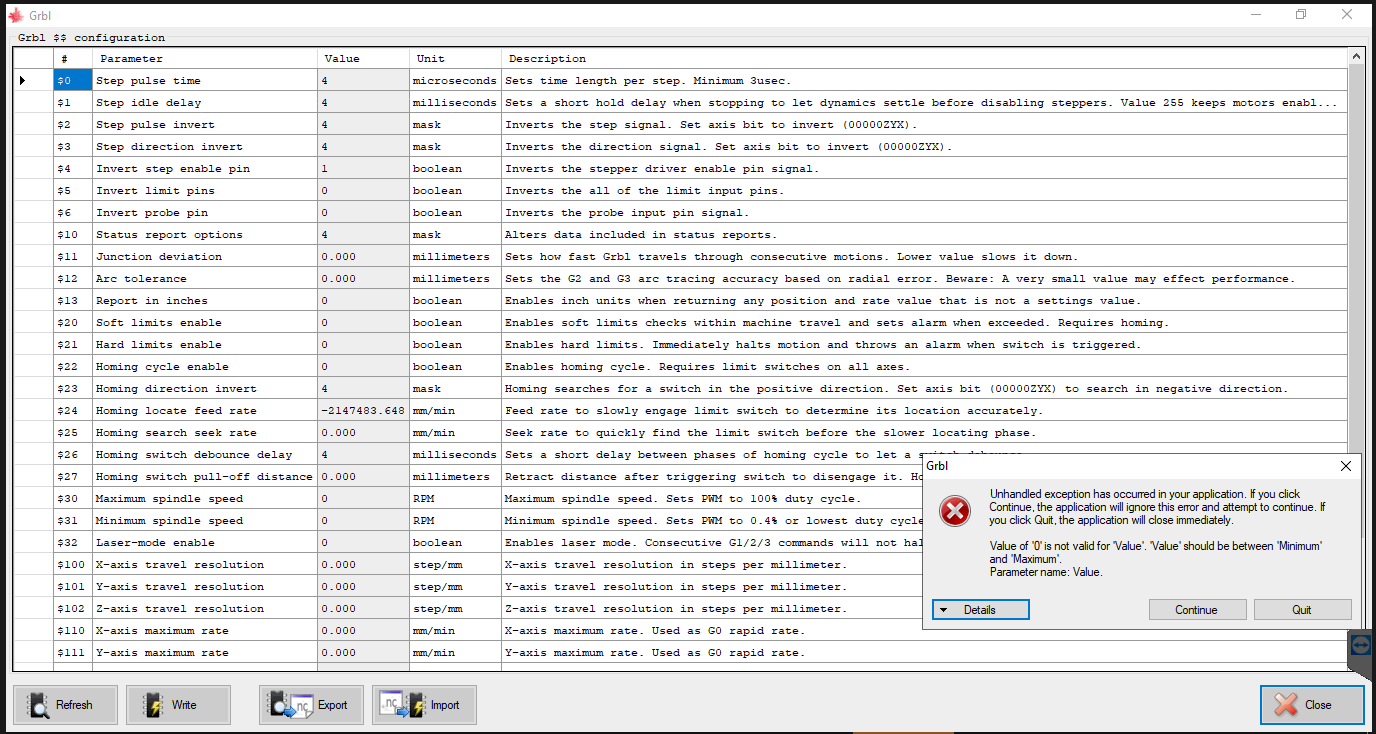Edit the Value cell for Invert step enable pin
Viewport: 1376px width, 734px height.
coord(364,169)
